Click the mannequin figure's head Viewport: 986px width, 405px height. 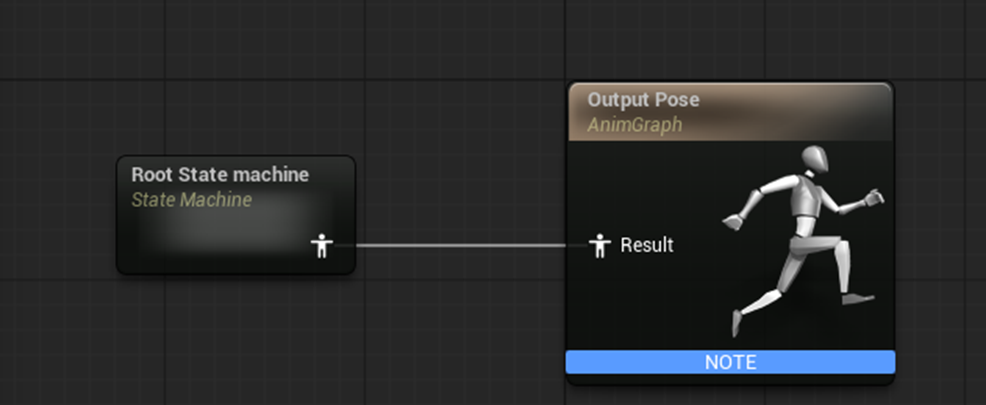(x=816, y=160)
